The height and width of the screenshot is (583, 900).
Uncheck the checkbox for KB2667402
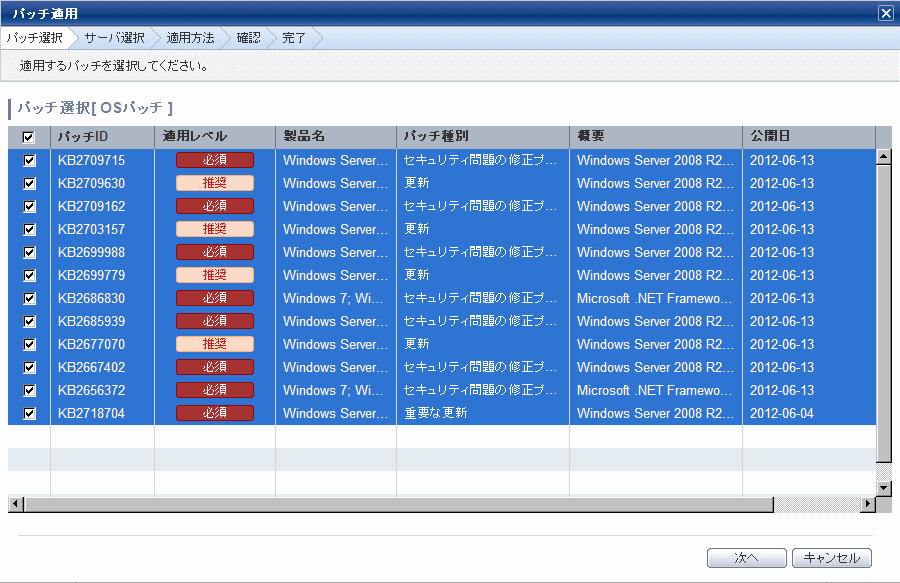29,367
